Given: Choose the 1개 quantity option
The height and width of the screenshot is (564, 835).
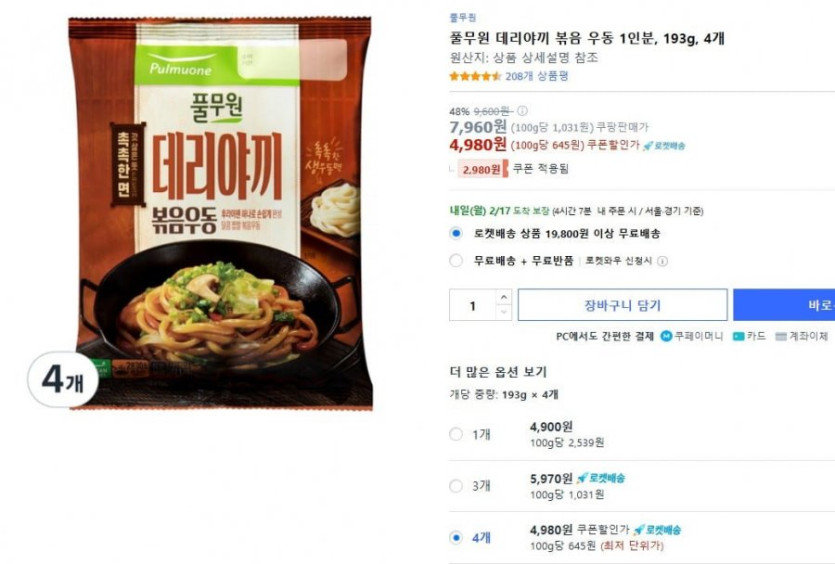Looking at the screenshot, I should (x=455, y=434).
